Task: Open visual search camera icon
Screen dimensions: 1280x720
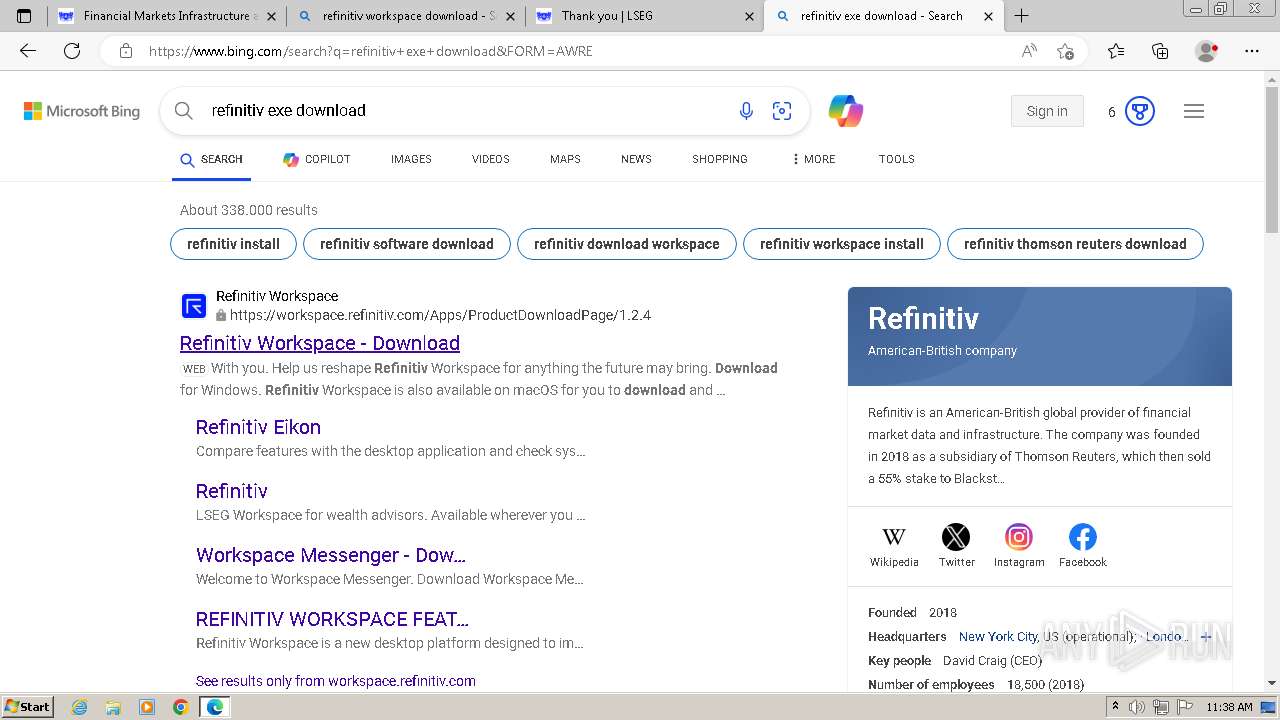Action: tap(782, 111)
